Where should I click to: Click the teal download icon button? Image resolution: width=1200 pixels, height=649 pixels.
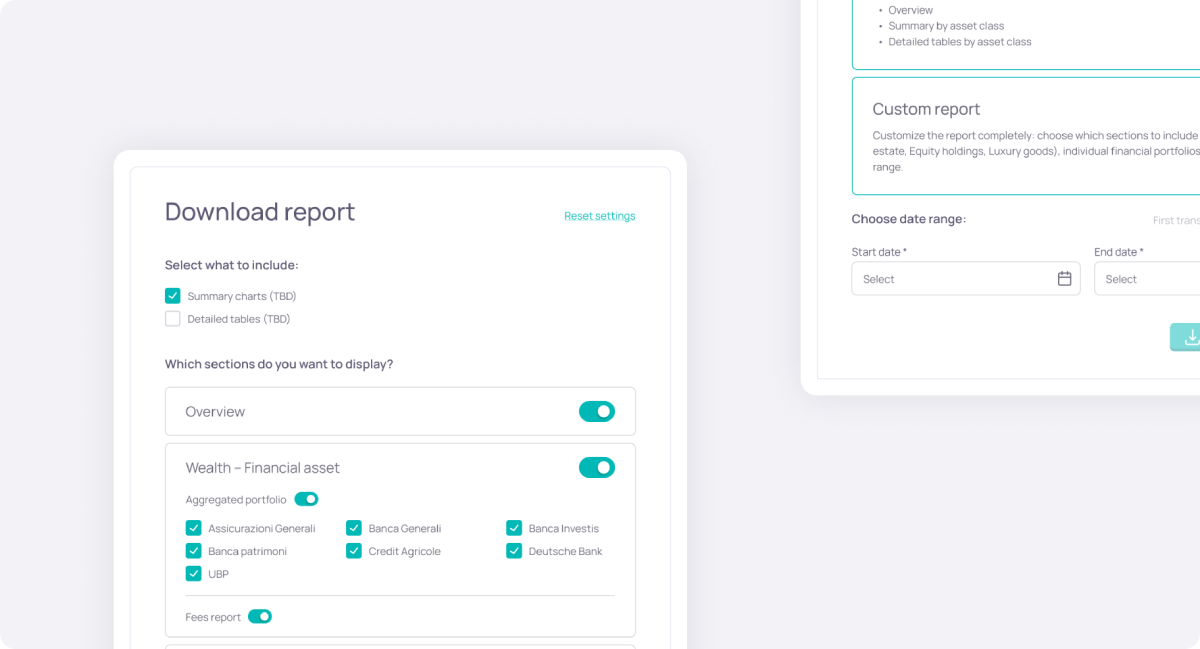tap(1187, 337)
